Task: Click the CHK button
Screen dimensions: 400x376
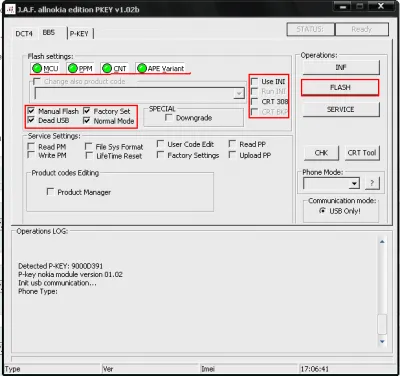Action: pos(321,153)
